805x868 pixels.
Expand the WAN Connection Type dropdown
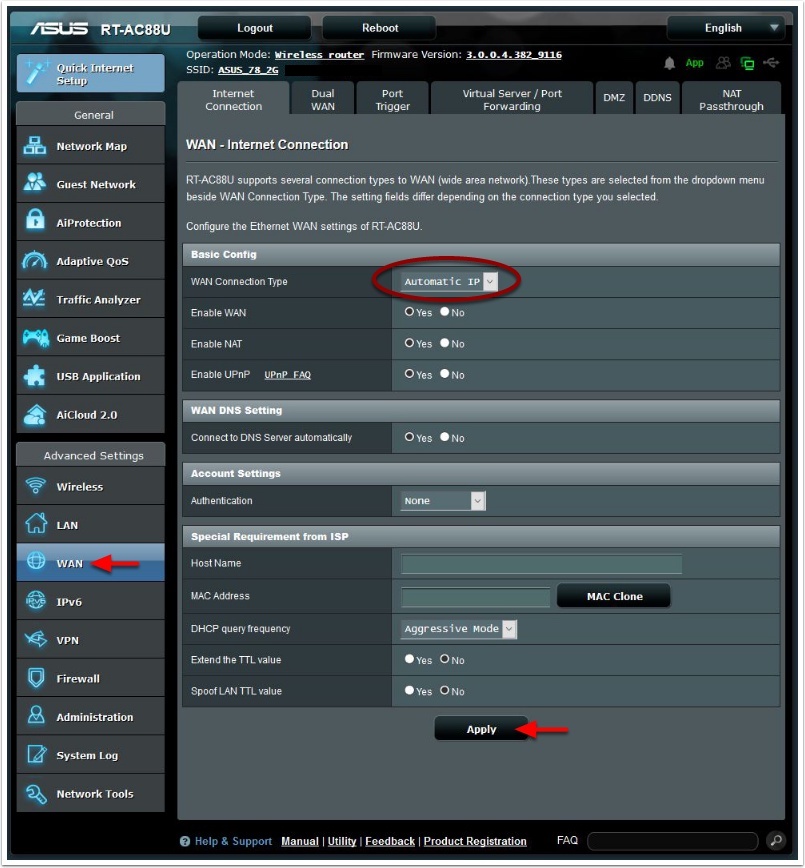449,282
